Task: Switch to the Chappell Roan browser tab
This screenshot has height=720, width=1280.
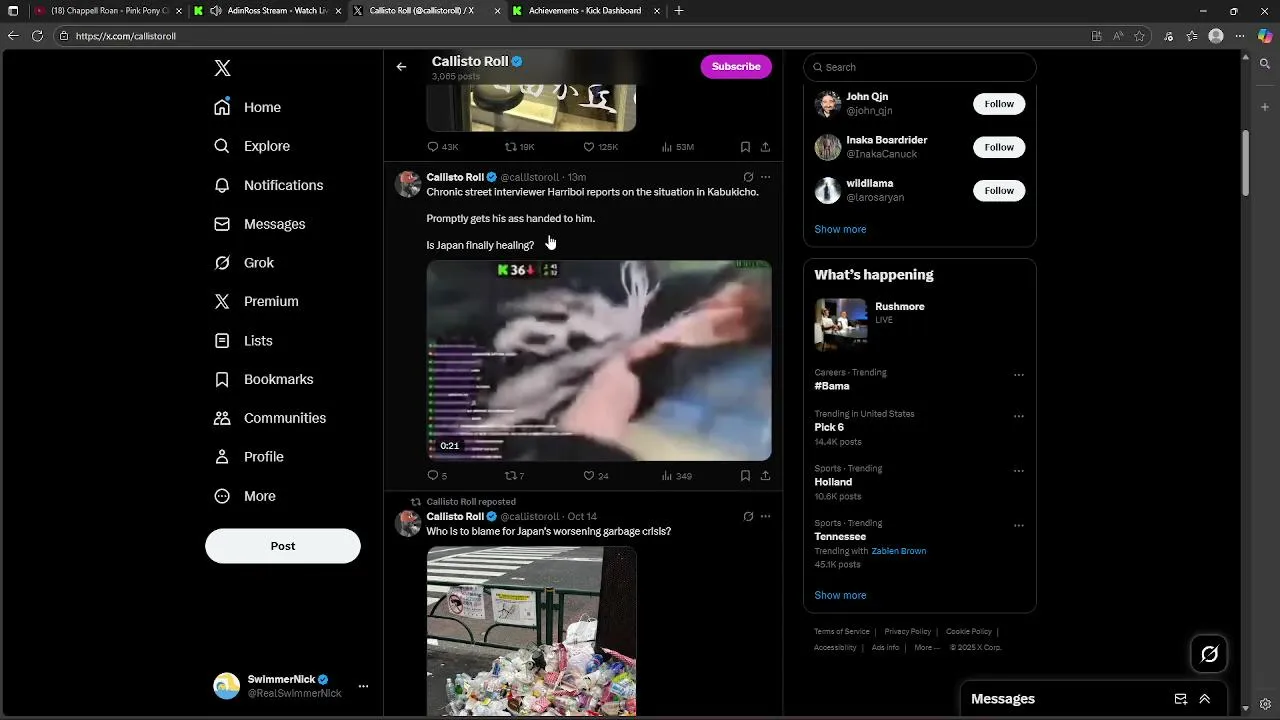Action: 108,11
